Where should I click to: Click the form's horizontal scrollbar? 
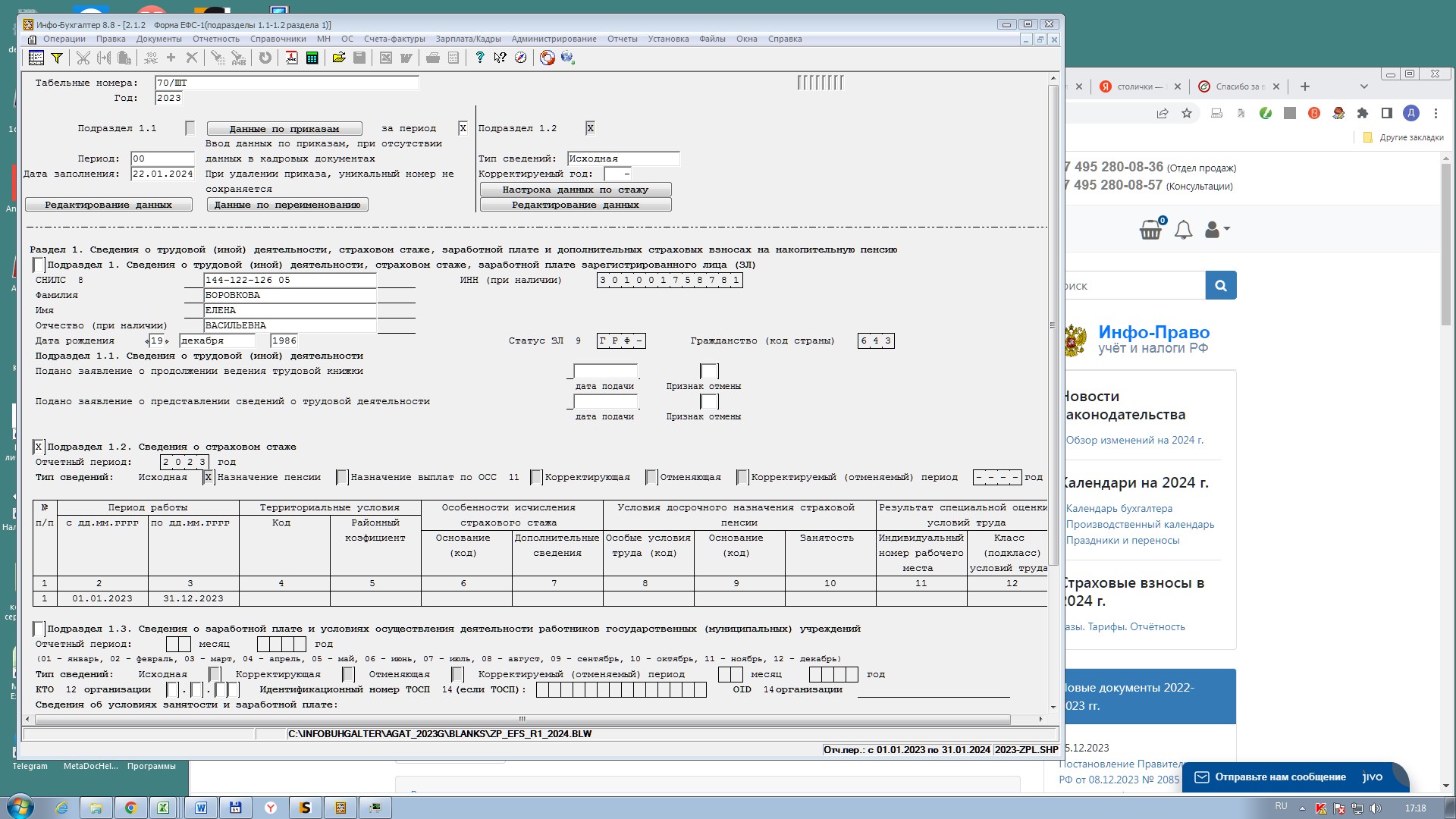point(522,719)
